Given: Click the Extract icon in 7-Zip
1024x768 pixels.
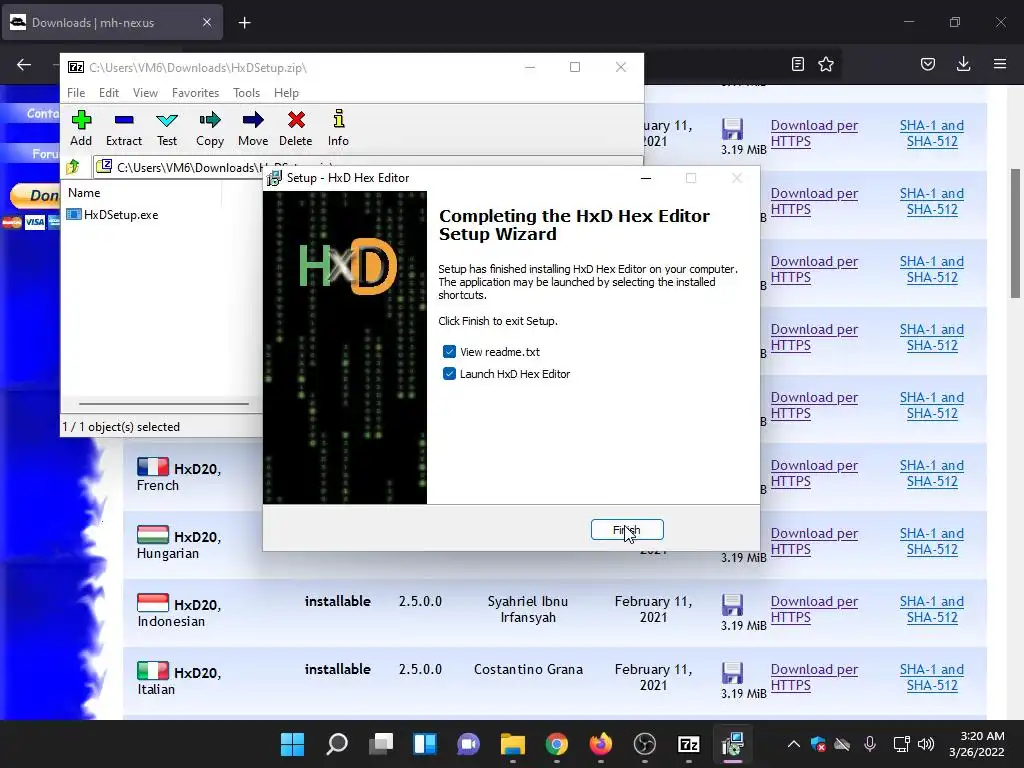Looking at the screenshot, I should click(x=123, y=129).
